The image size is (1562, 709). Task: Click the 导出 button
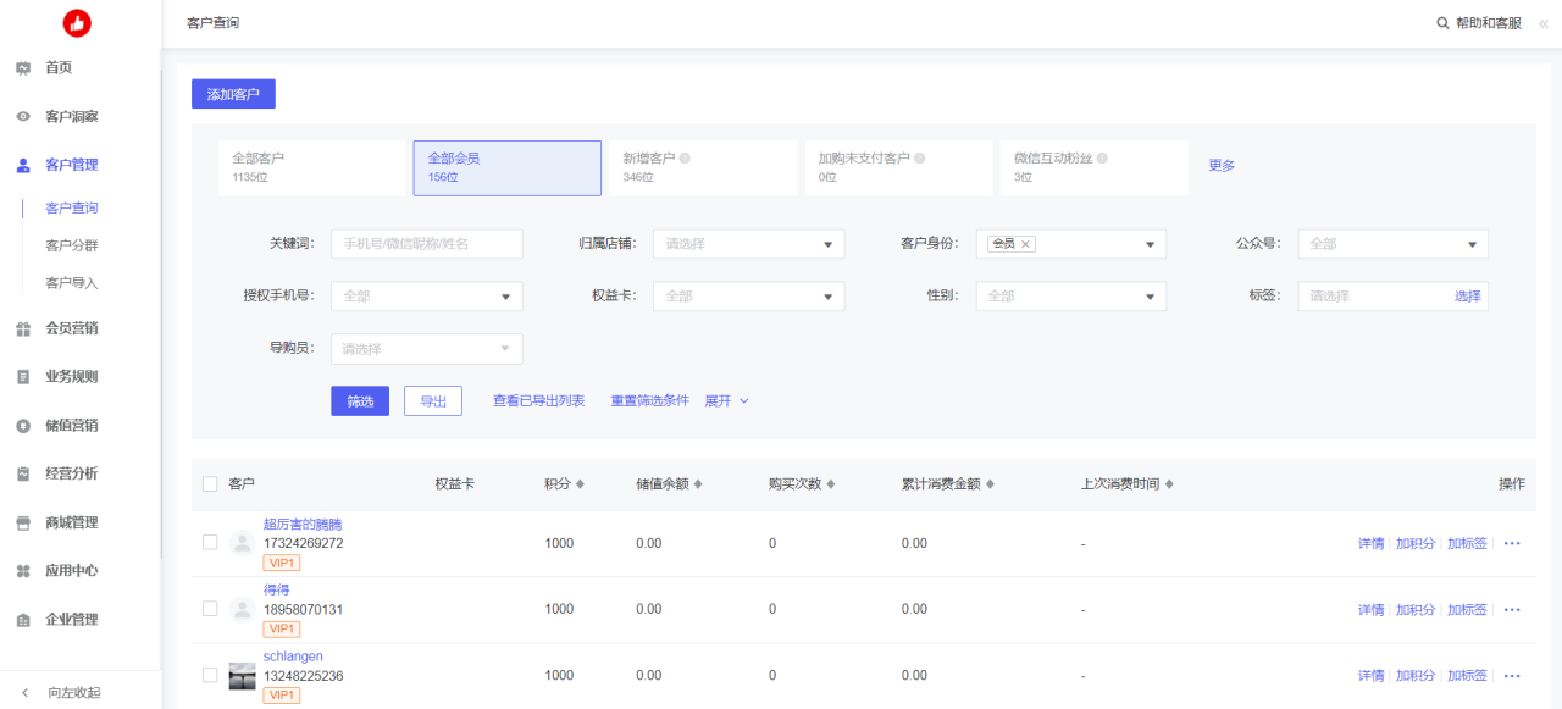433,401
